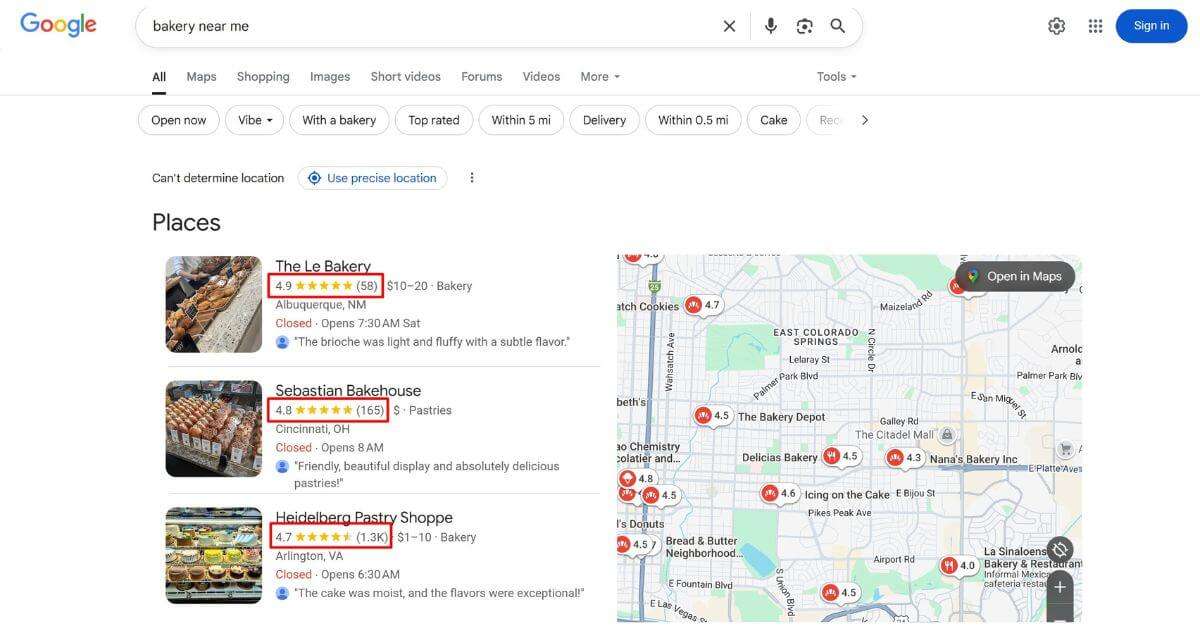Open the three-dot options near location notice
This screenshot has width=1200, height=630.
471,177
